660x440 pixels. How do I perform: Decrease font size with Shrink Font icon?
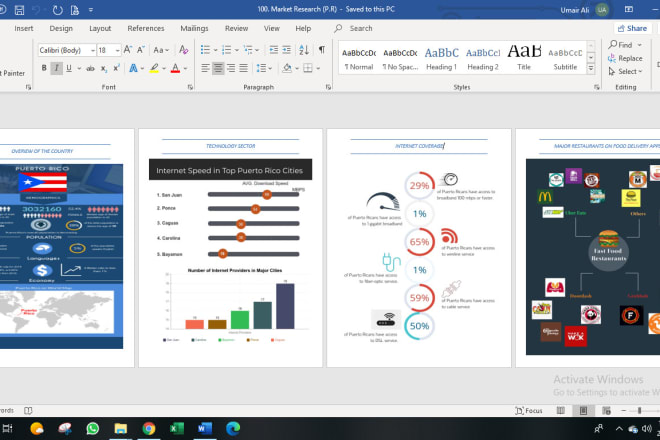pos(141,50)
